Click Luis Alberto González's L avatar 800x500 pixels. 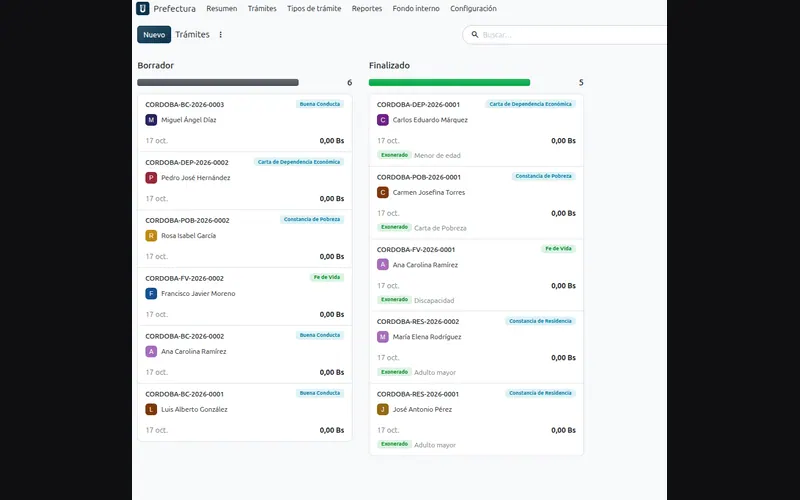151,409
